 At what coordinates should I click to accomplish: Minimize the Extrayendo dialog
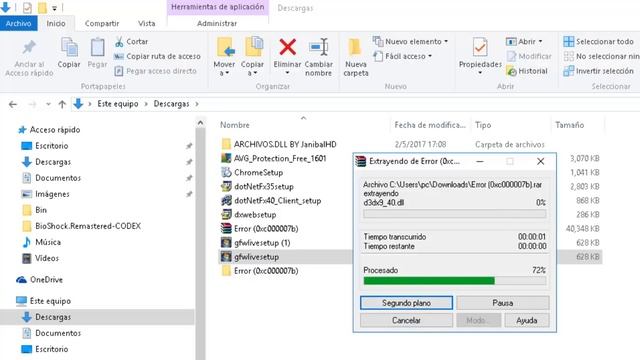tap(480, 162)
